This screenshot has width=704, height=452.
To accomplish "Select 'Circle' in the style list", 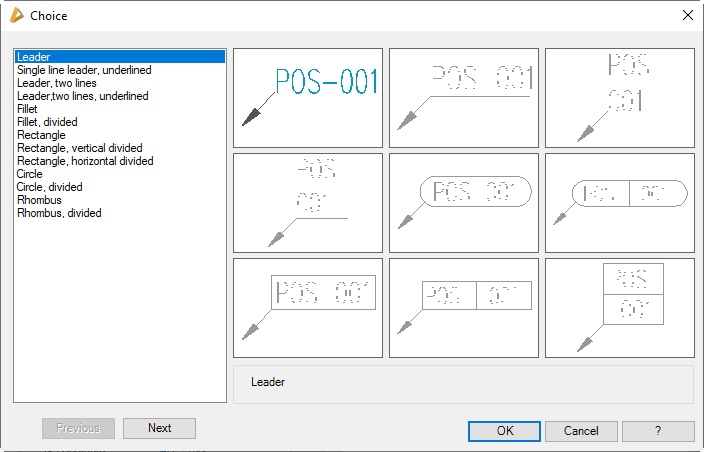I will (30, 174).
